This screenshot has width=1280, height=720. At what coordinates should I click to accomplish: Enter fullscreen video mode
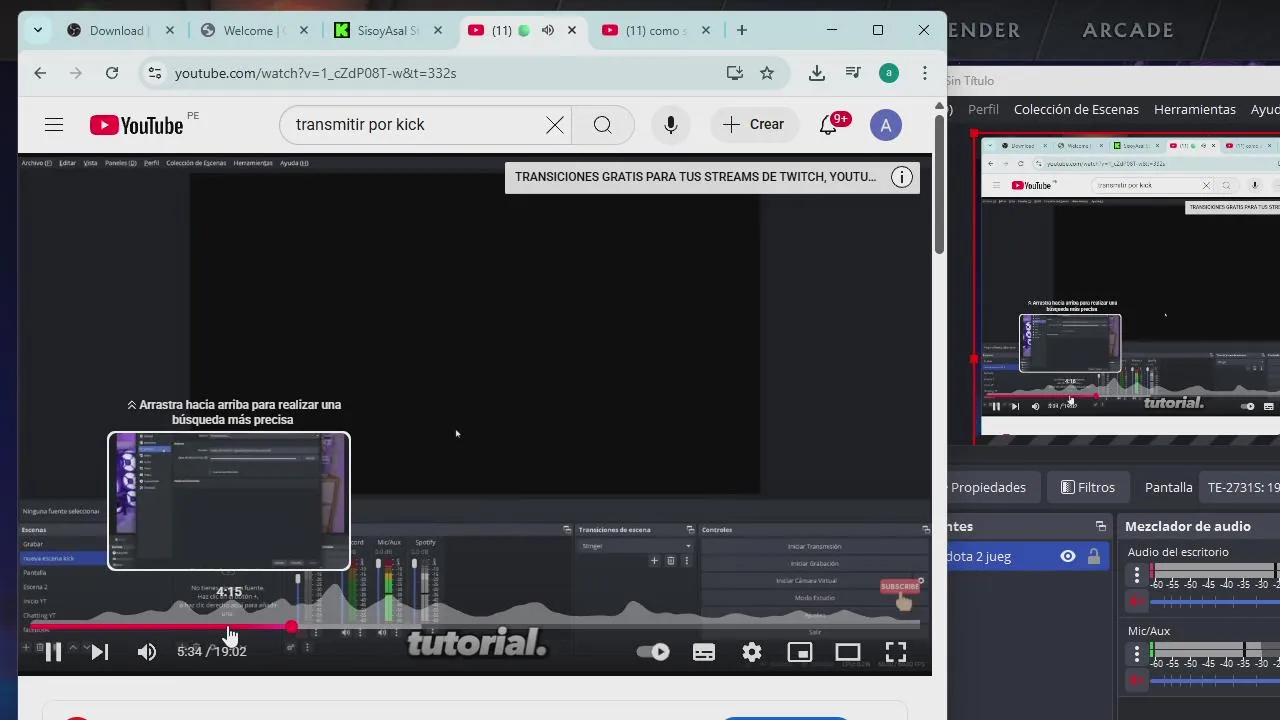896,652
